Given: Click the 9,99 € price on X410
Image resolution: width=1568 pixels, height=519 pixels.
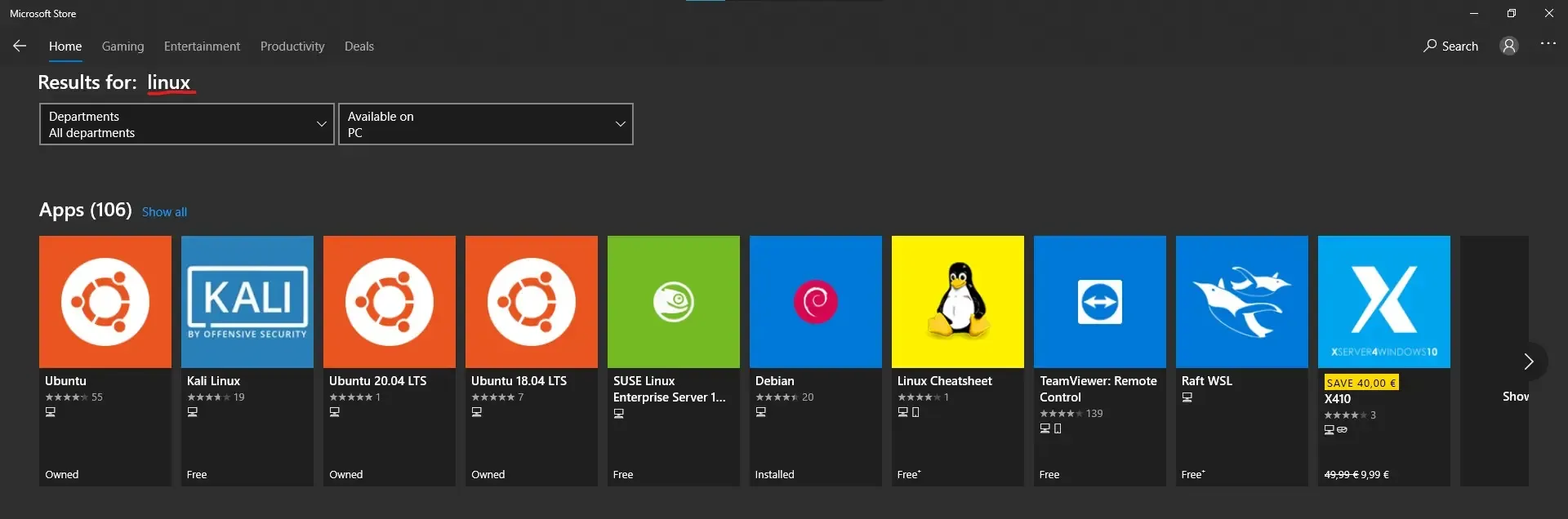Looking at the screenshot, I should click(x=1374, y=474).
